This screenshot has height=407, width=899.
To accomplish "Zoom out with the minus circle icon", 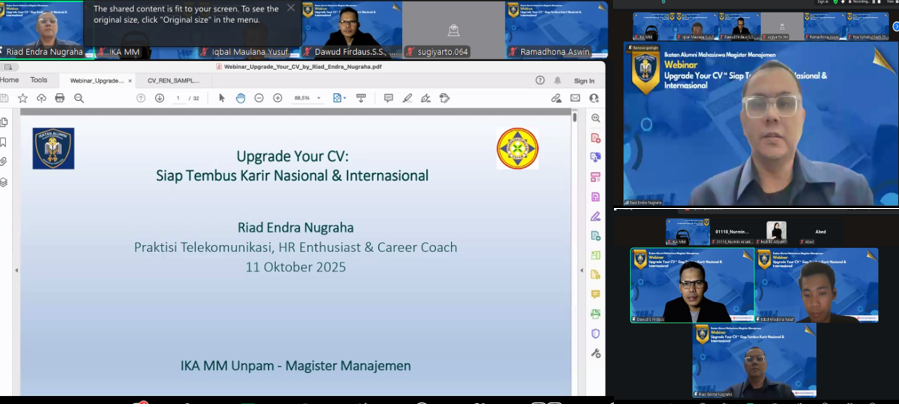I will coord(259,98).
